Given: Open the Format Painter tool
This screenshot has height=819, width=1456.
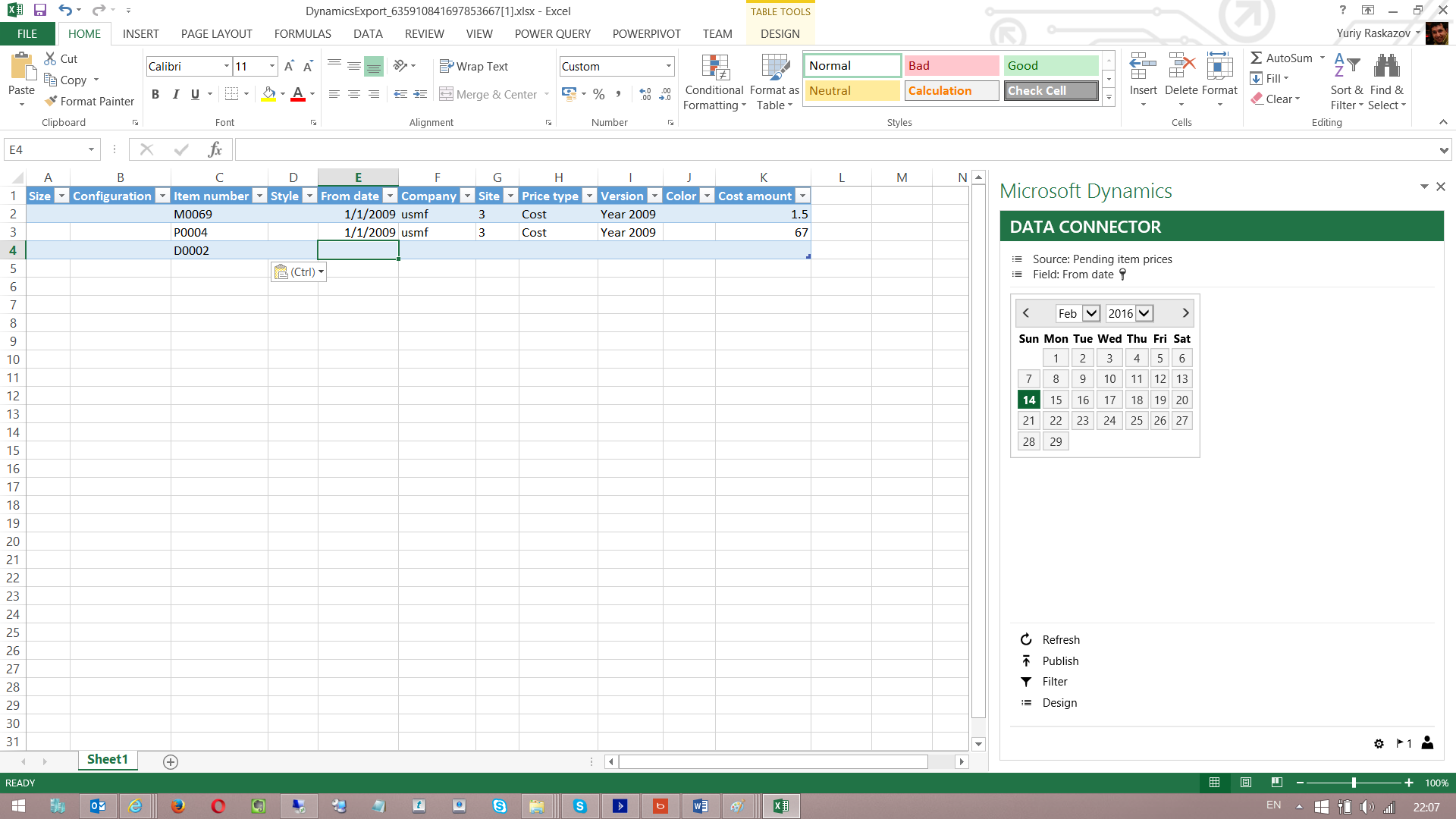Looking at the screenshot, I should click(89, 101).
